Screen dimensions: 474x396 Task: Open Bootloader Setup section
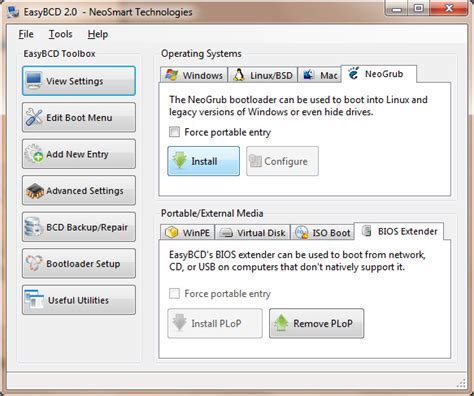point(79,263)
